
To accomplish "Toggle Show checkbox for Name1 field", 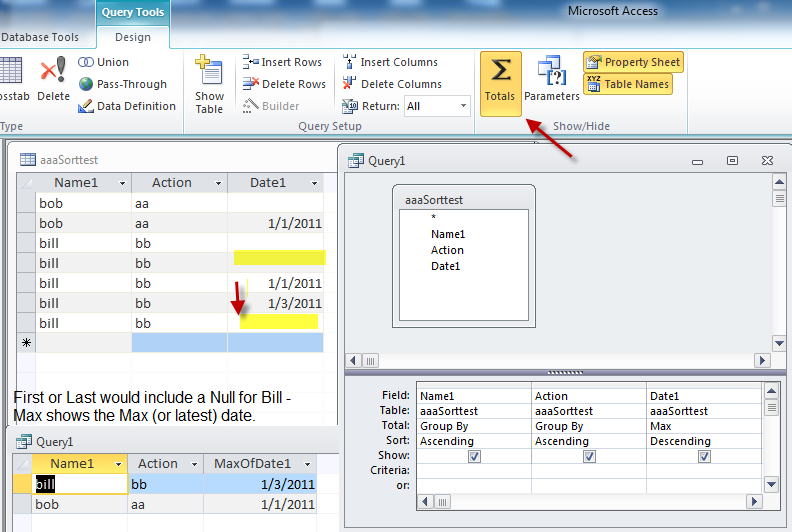I will pyautogui.click(x=474, y=456).
